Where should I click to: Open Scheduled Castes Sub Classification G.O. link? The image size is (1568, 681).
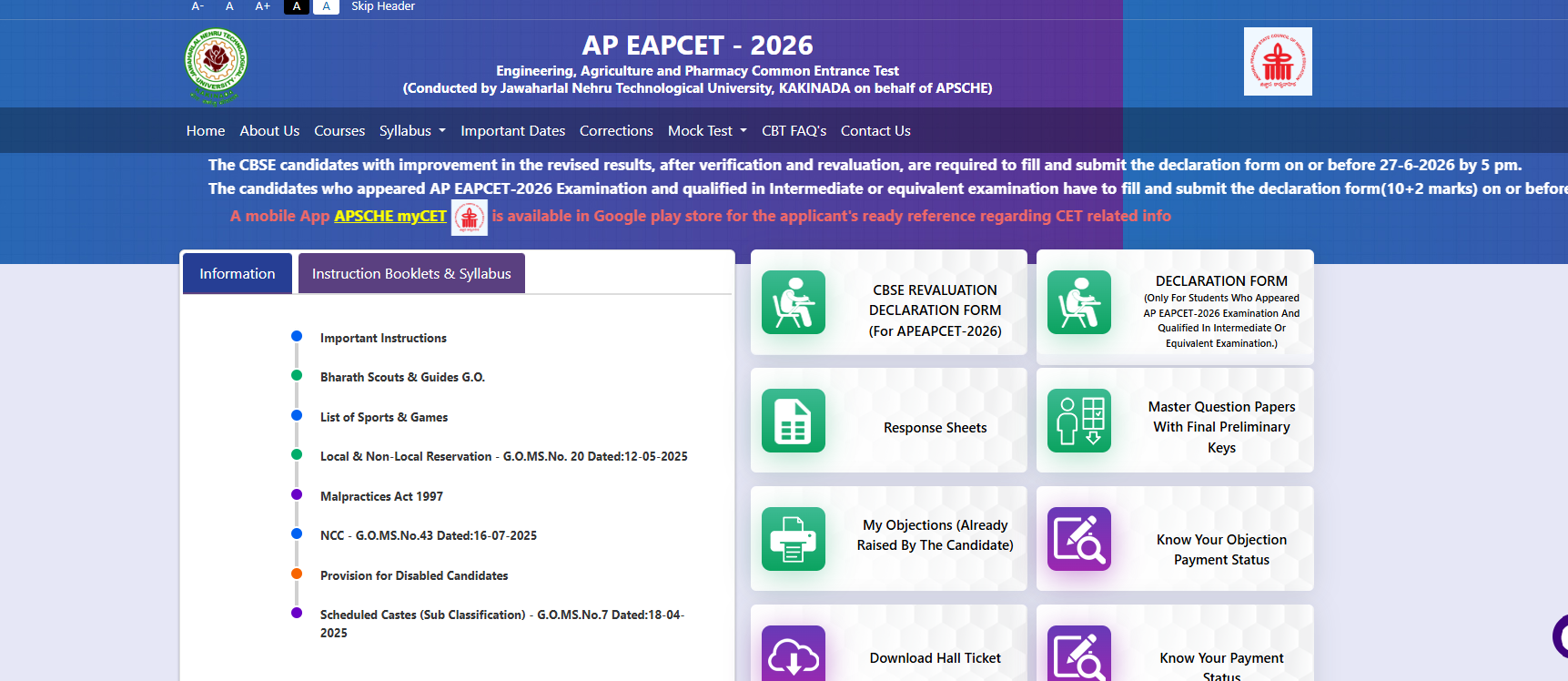pos(502,624)
